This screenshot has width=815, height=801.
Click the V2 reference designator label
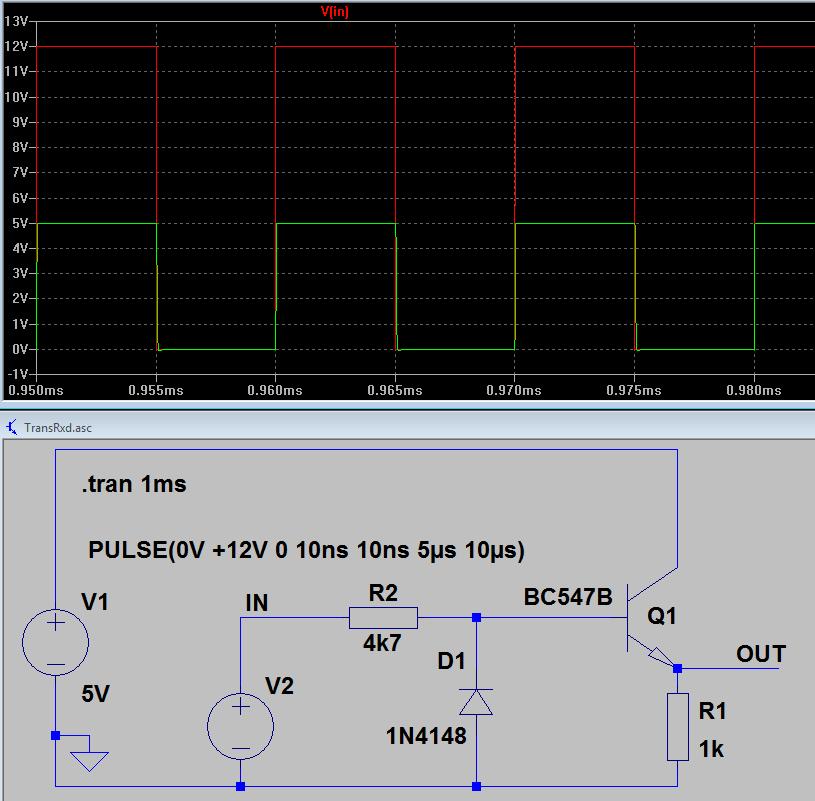click(x=280, y=686)
